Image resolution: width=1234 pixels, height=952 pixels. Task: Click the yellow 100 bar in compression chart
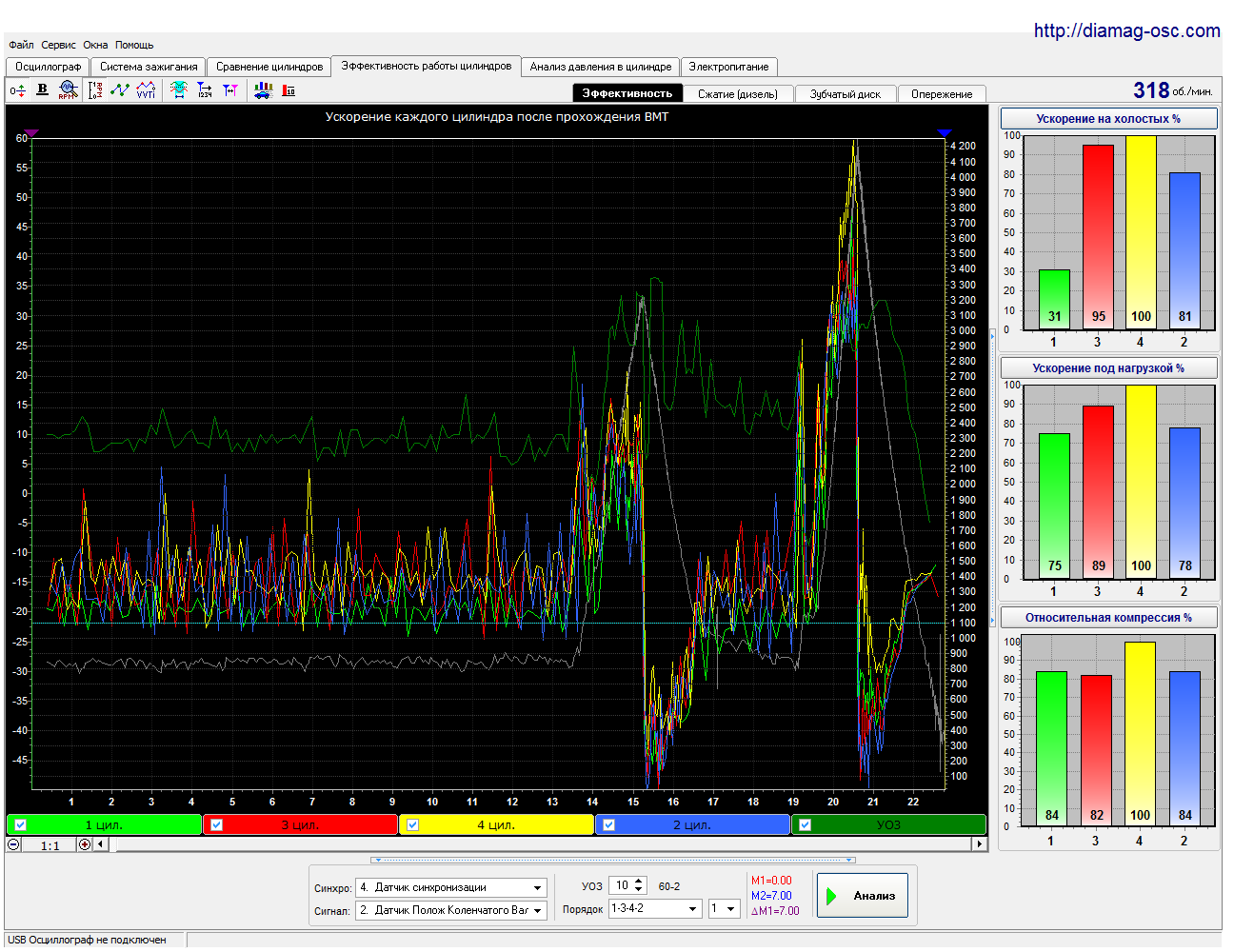1140,734
